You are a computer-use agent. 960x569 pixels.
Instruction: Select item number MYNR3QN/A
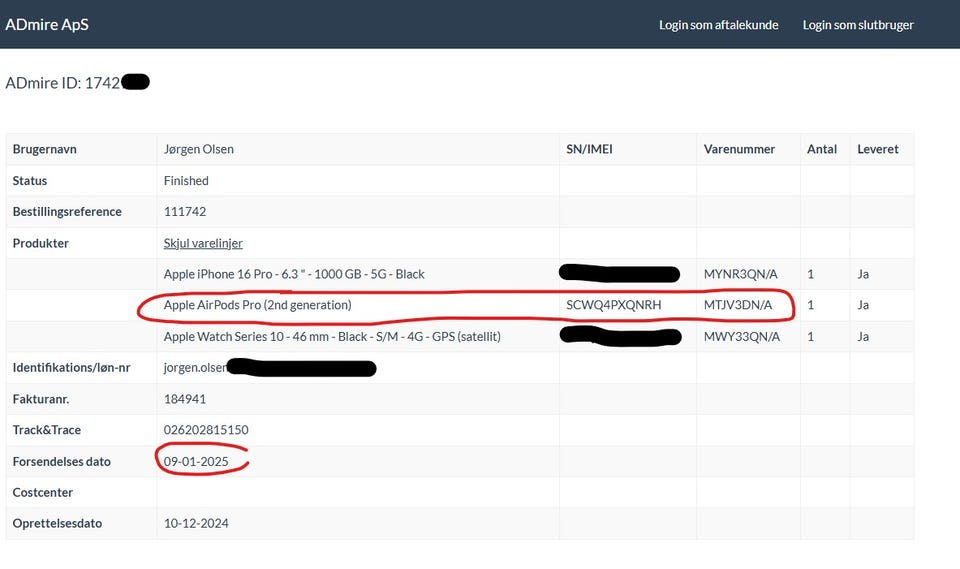pyautogui.click(x=740, y=274)
